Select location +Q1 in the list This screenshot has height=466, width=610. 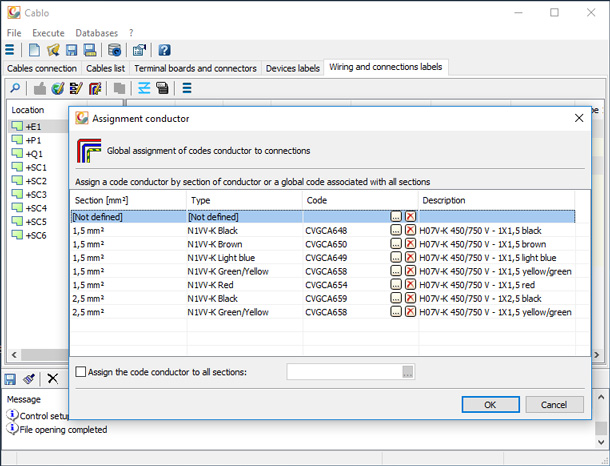click(34, 154)
